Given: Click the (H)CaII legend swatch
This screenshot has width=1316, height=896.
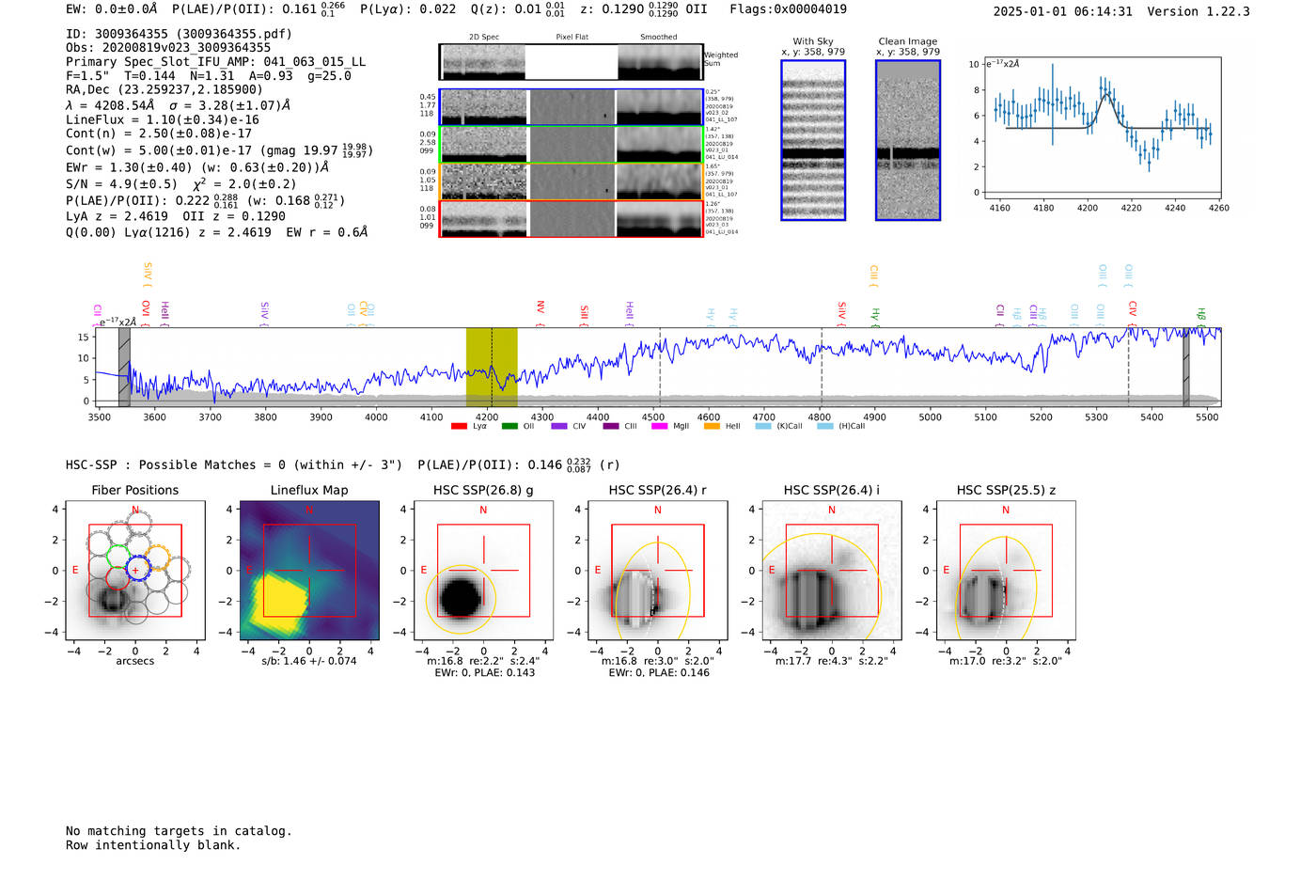Looking at the screenshot, I should [x=825, y=426].
